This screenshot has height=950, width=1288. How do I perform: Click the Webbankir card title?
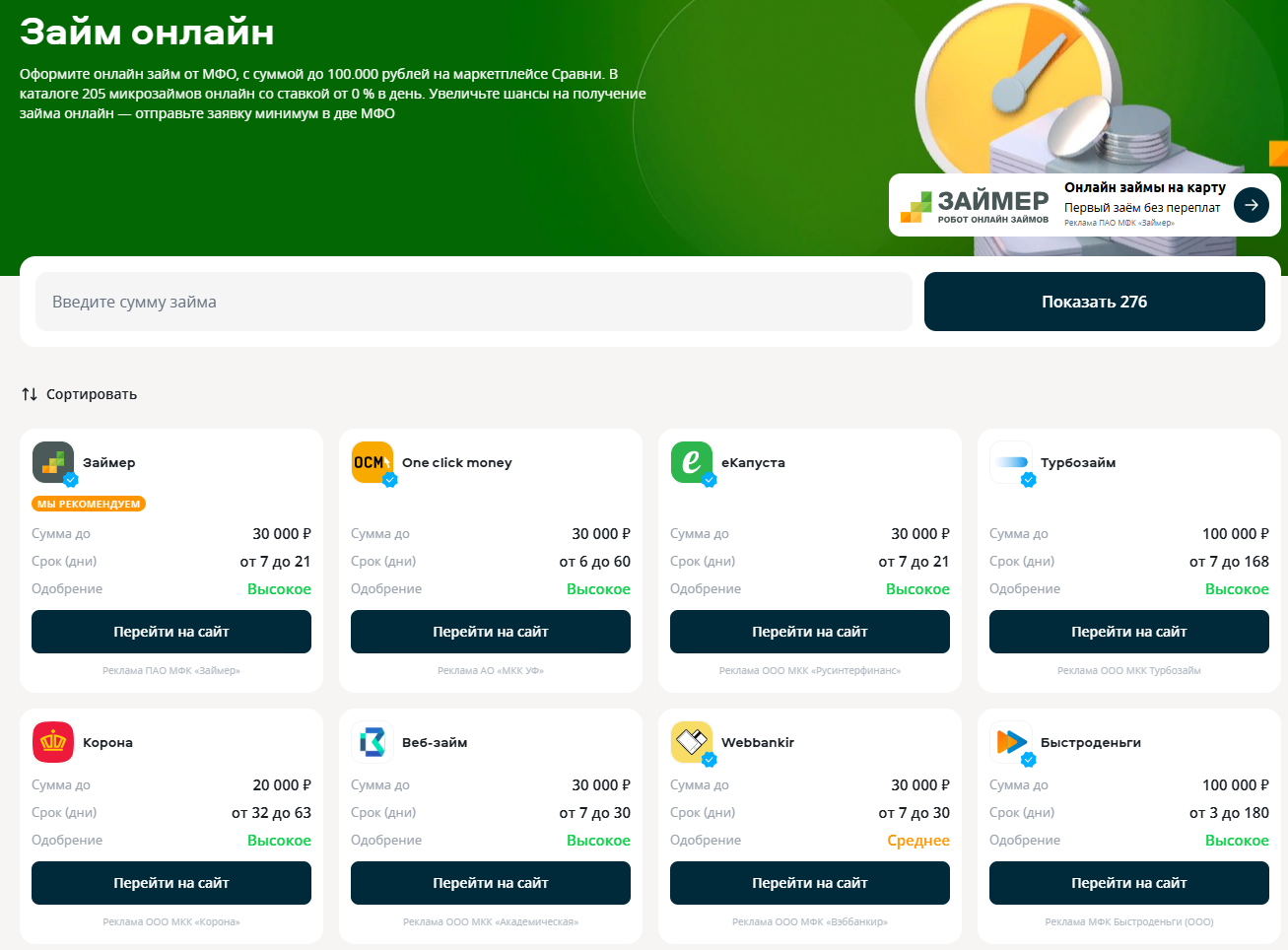pyautogui.click(x=758, y=742)
